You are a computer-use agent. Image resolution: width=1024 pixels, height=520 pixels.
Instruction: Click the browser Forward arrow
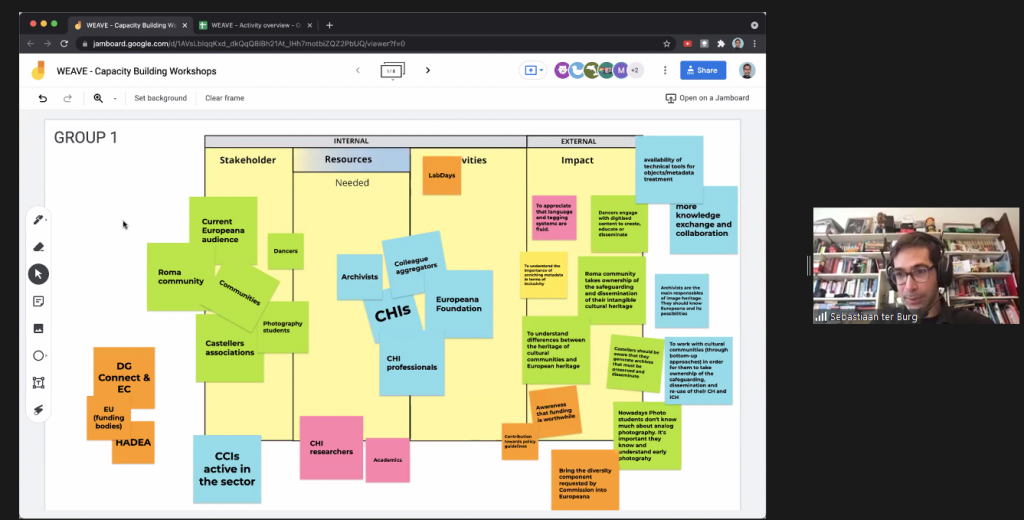click(48, 44)
